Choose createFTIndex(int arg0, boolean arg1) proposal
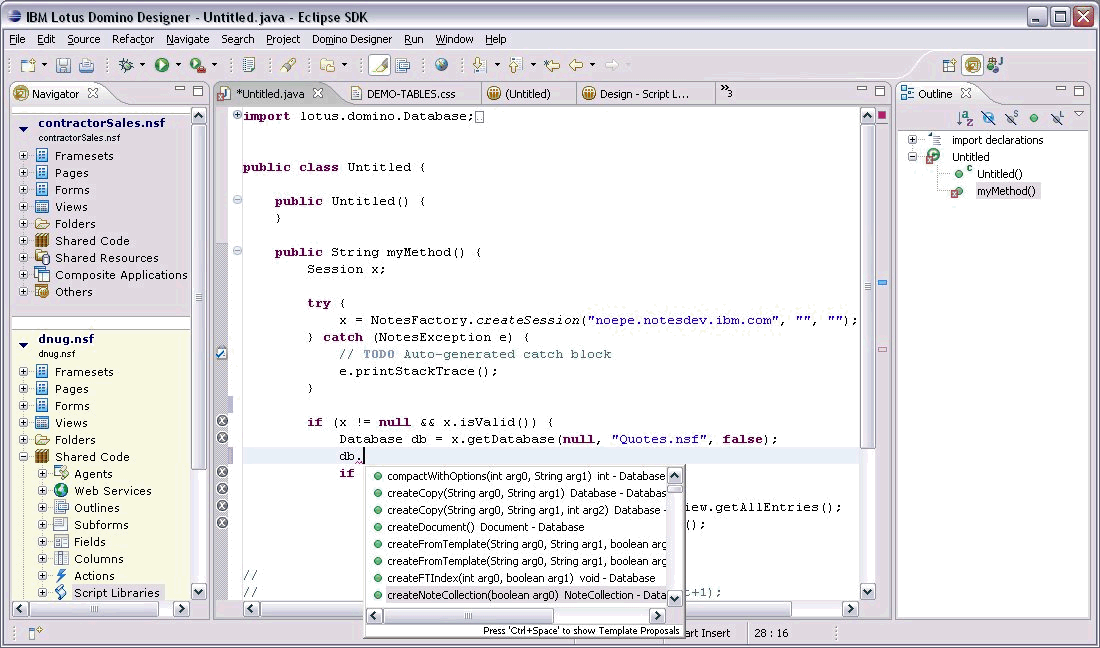Screen dimensions: 1100x648 click(521, 578)
